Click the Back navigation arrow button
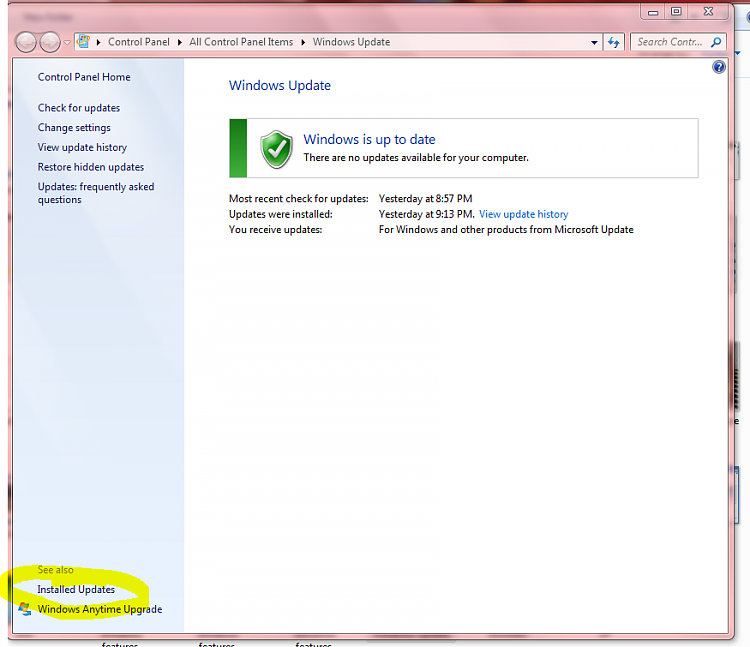The image size is (750, 647). [26, 42]
